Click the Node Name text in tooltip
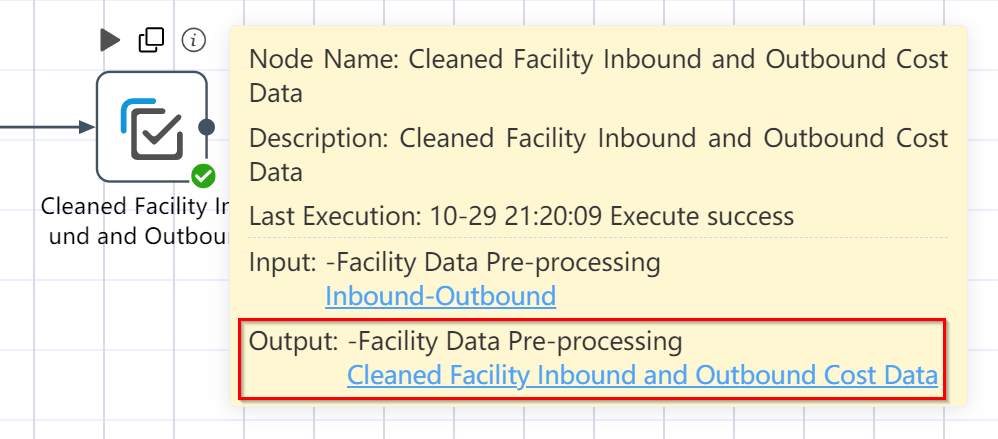This screenshot has width=998, height=439. point(598,76)
